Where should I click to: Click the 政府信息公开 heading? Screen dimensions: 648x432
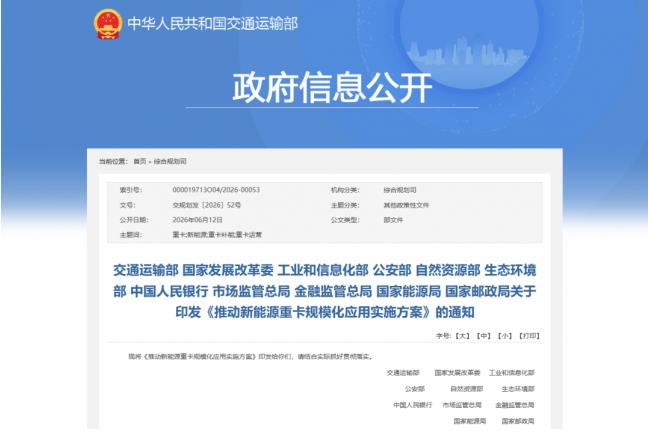(x=332, y=87)
